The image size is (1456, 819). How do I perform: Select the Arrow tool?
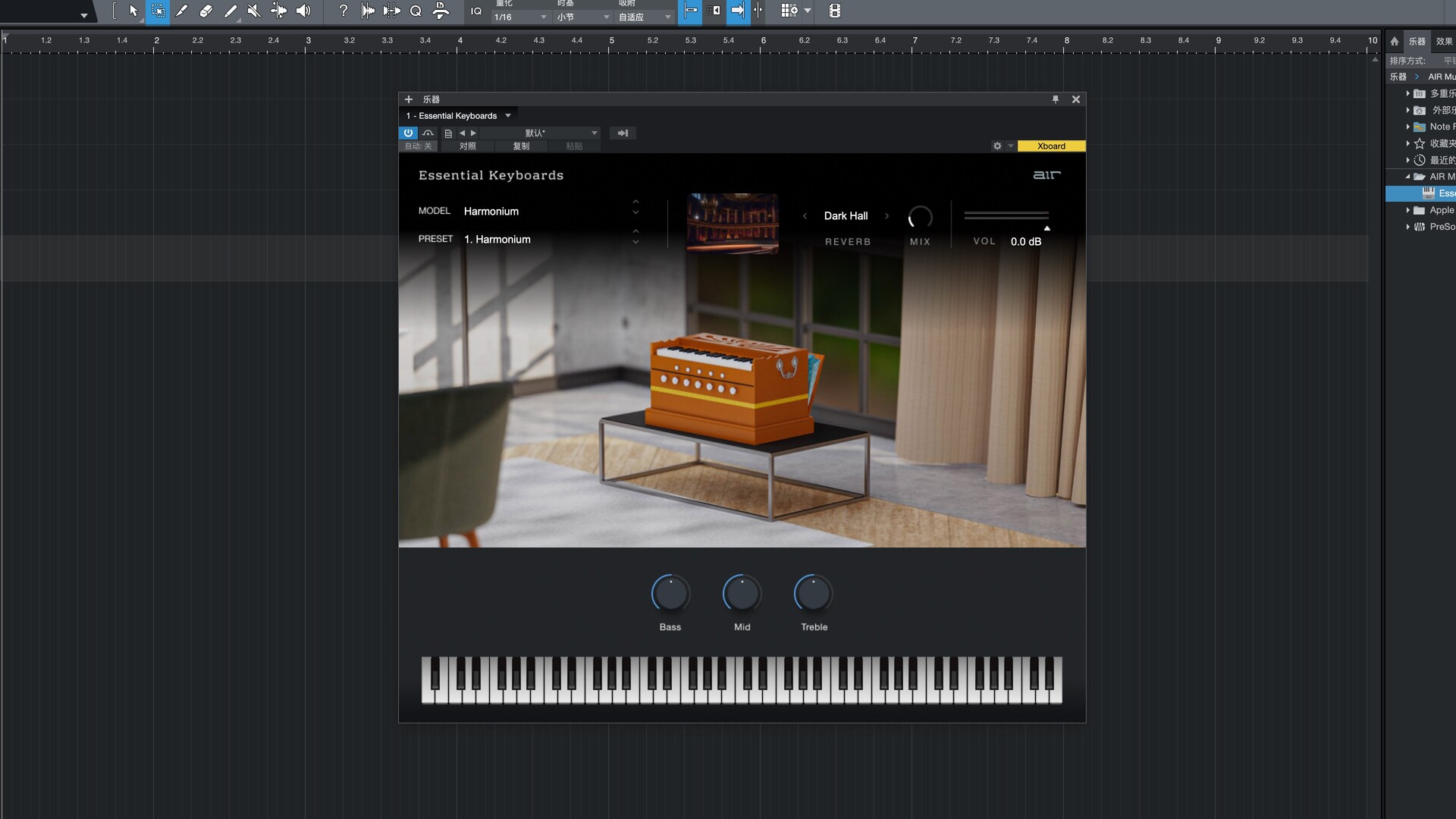[133, 11]
